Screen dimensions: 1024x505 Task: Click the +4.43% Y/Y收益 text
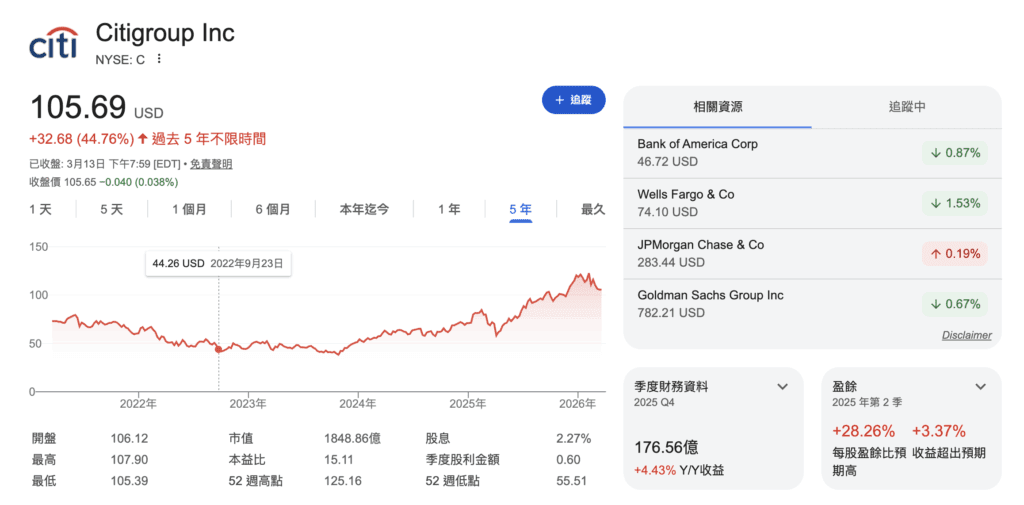pos(679,470)
